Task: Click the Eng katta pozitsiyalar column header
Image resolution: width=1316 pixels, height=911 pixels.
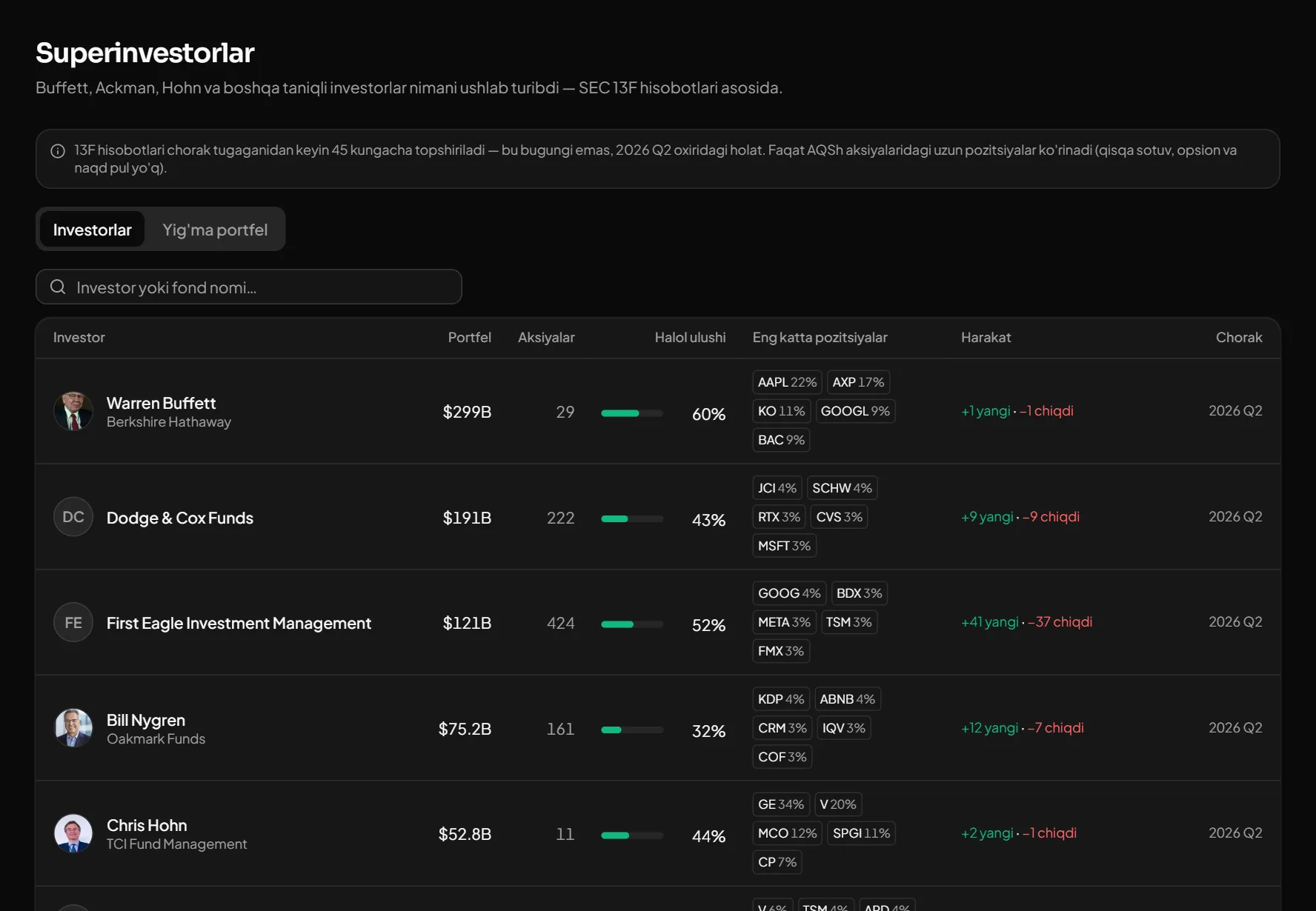Action: (x=820, y=338)
